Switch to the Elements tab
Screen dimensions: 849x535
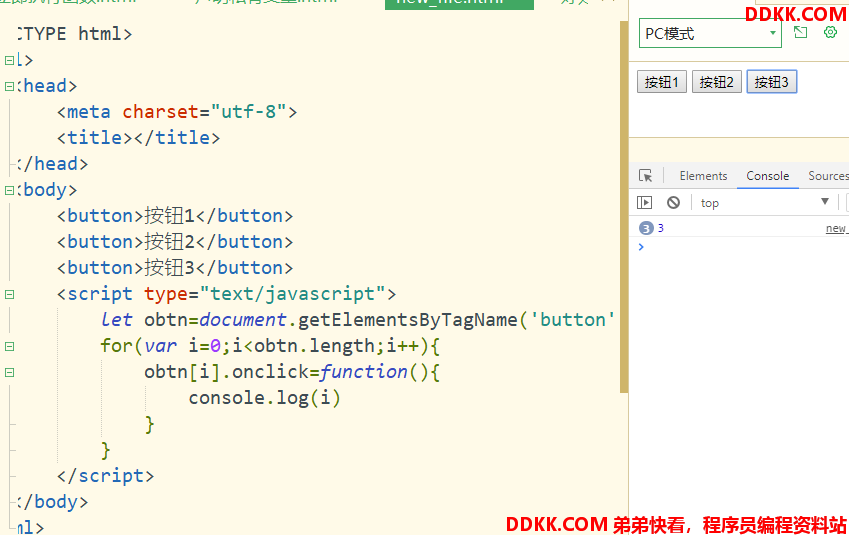pyautogui.click(x=703, y=176)
